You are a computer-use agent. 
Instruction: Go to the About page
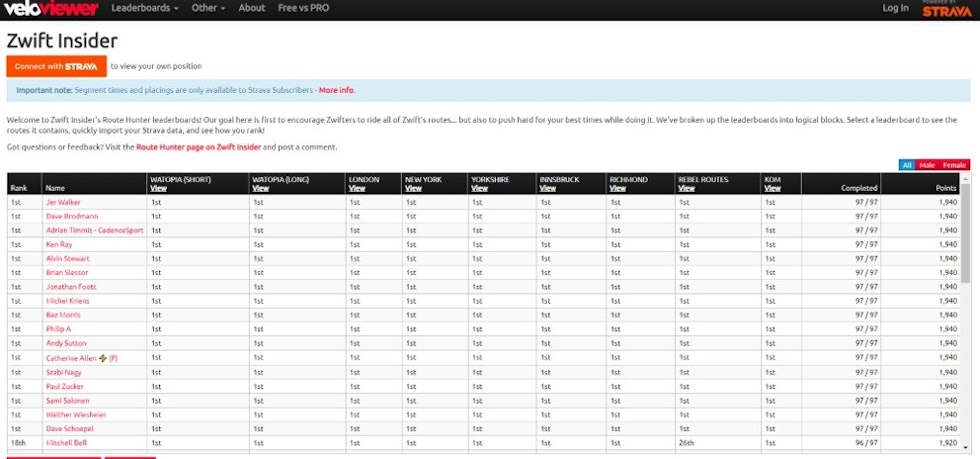[x=252, y=8]
